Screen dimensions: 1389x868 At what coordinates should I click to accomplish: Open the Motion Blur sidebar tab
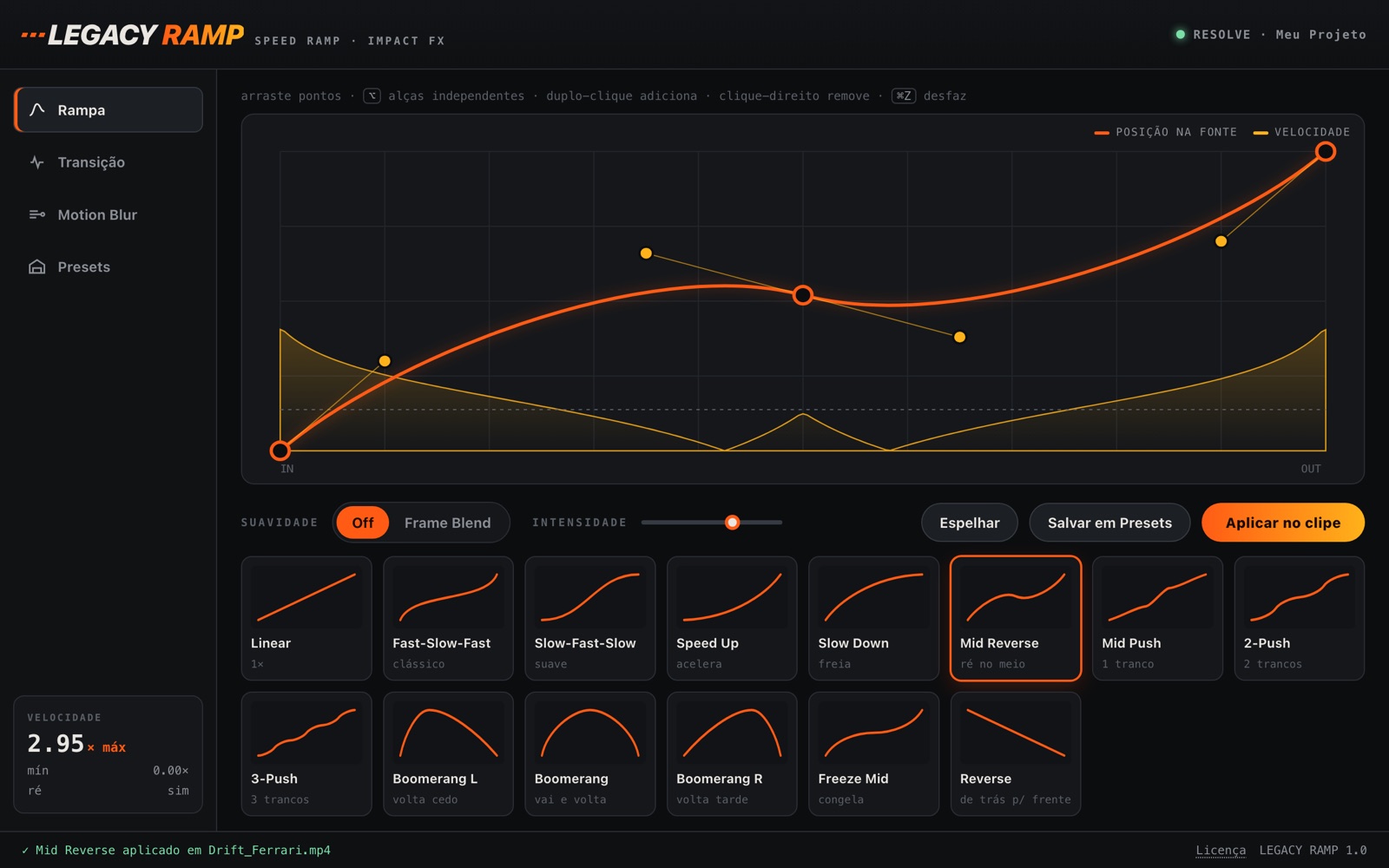click(109, 214)
